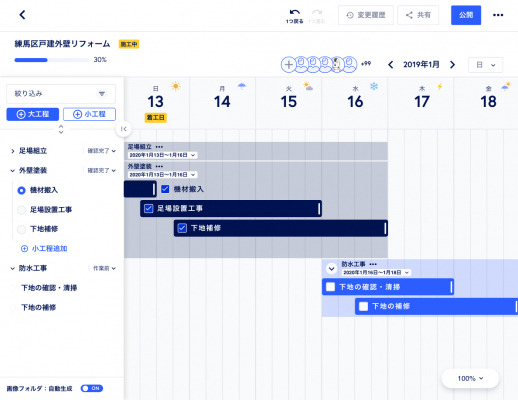Screen dimensions: 518x400
Task: Click the add member plus circle icon
Action: [289, 65]
